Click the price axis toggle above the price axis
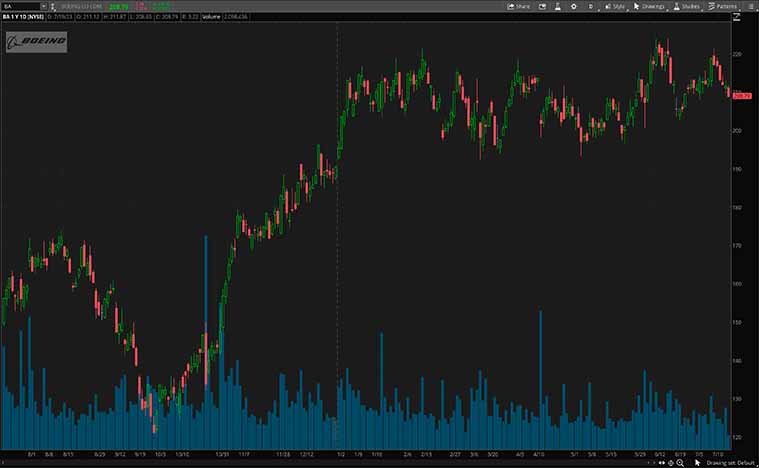The image size is (759, 468). (736, 17)
